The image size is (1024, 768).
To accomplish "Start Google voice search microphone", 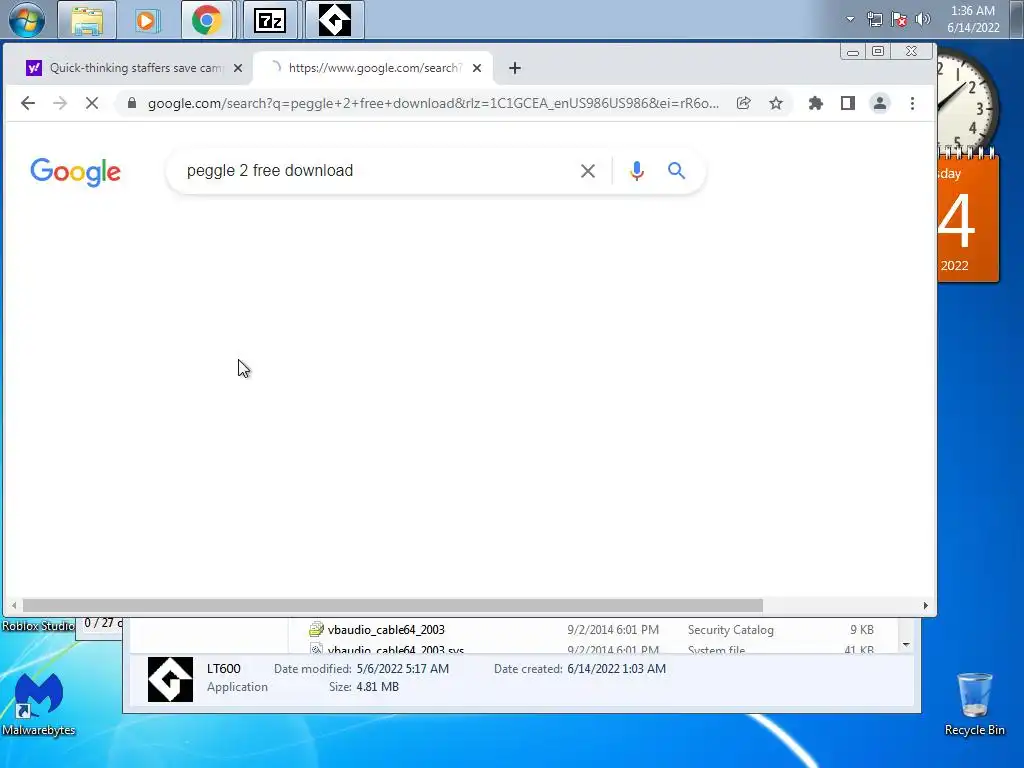I will point(637,171).
